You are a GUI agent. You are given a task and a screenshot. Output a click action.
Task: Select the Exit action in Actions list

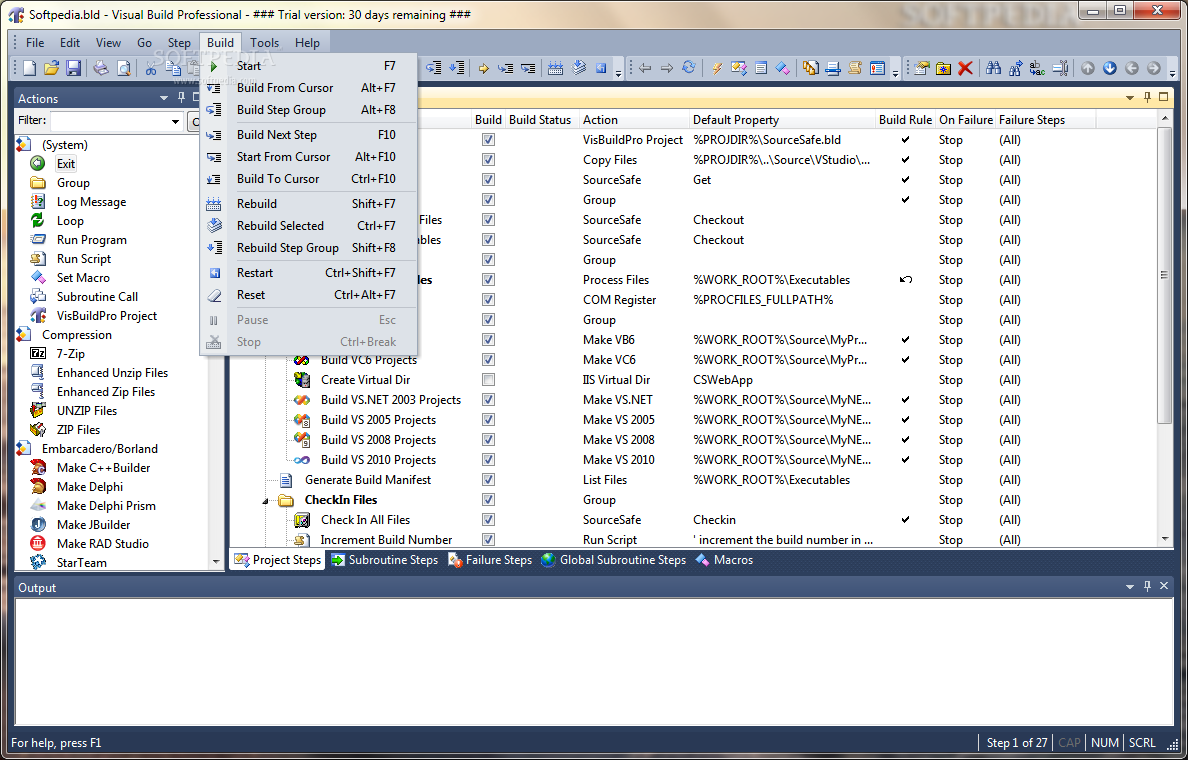66,164
